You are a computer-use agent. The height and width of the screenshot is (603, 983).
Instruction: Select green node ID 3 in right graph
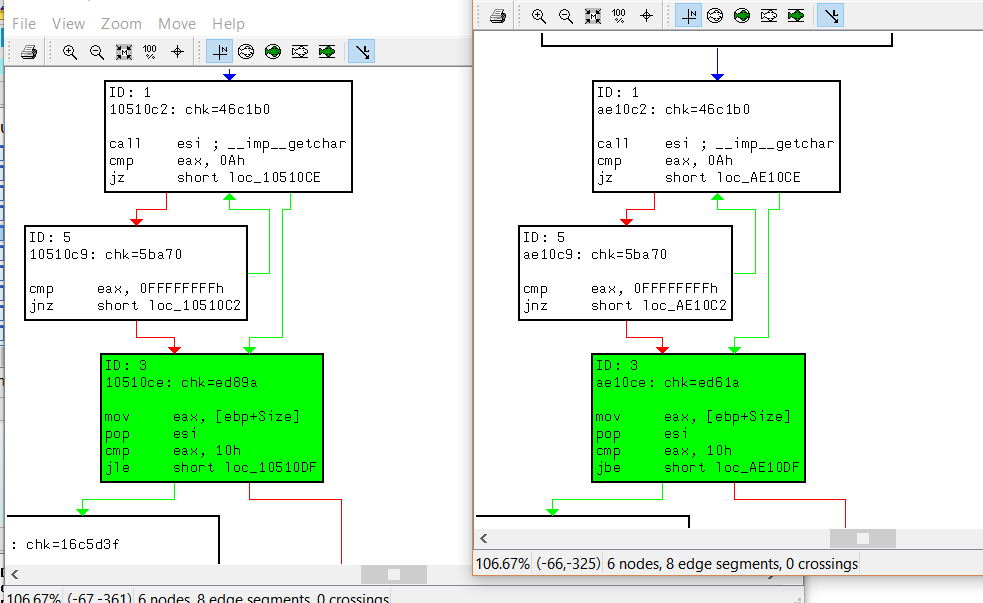(698, 417)
